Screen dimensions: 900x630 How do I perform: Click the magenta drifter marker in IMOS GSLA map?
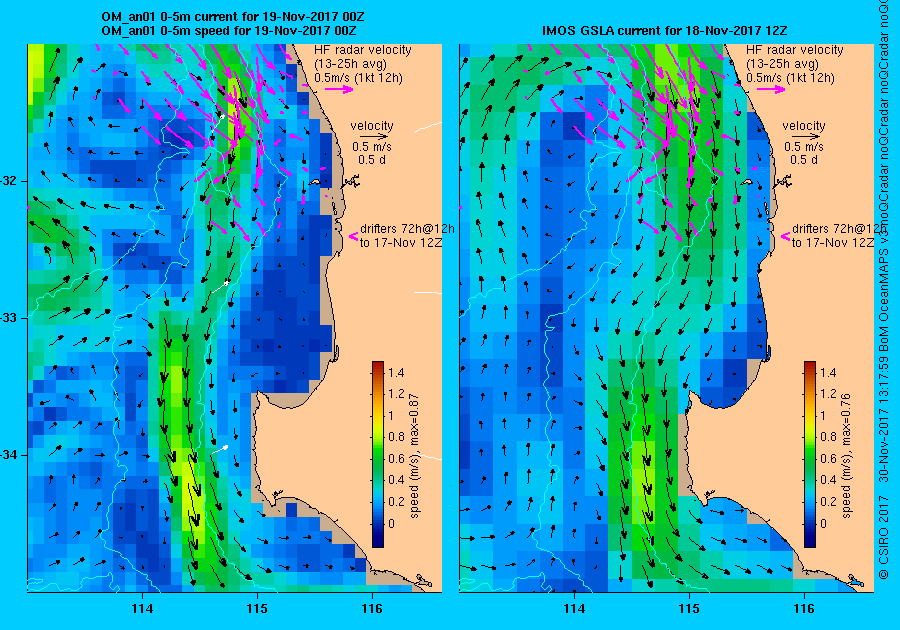click(786, 236)
